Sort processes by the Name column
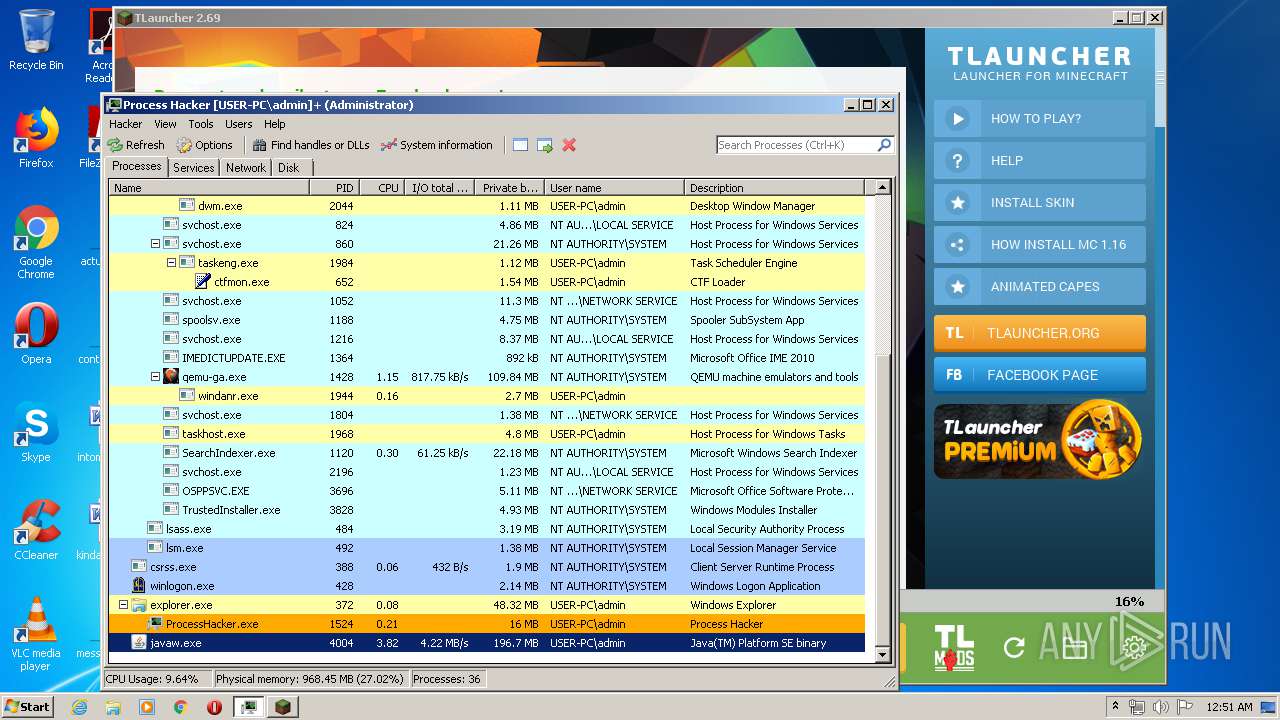Viewport: 1280px width, 720px height. pyautogui.click(x=209, y=188)
